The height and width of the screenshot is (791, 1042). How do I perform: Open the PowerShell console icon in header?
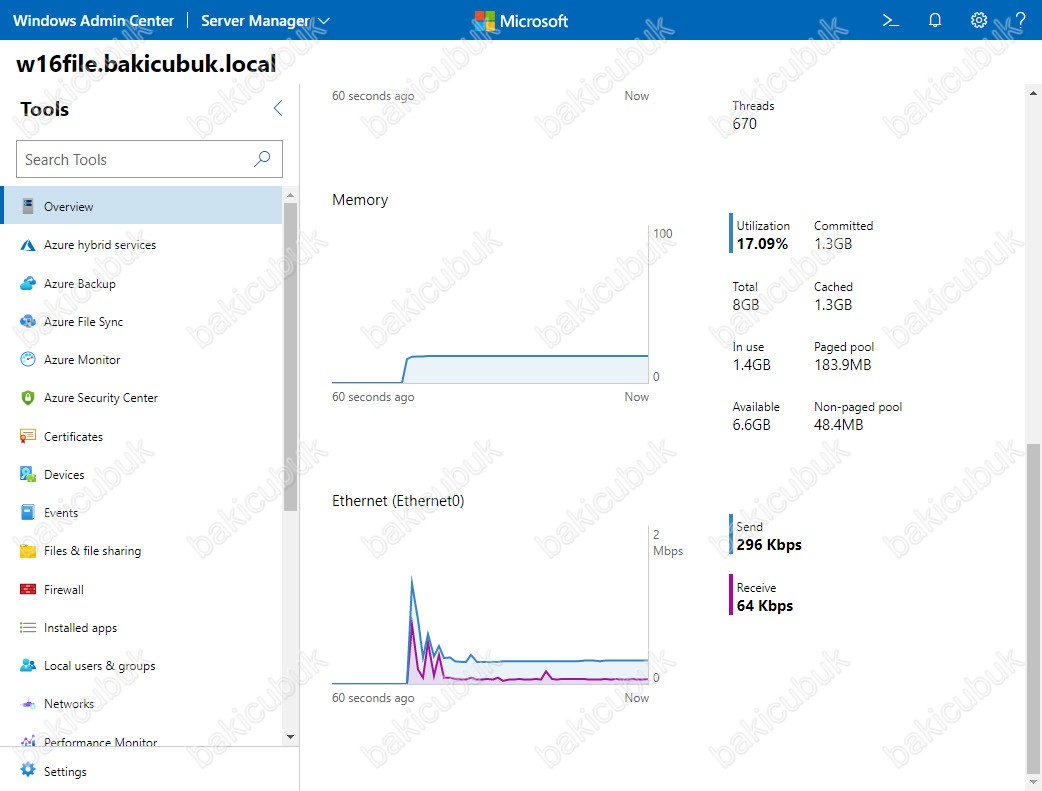(x=890, y=21)
